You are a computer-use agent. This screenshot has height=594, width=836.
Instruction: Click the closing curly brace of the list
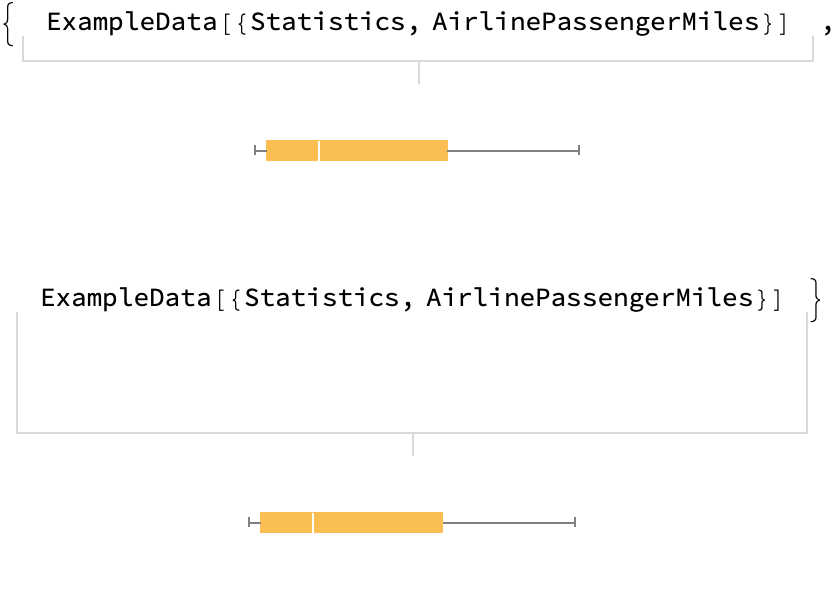click(817, 300)
